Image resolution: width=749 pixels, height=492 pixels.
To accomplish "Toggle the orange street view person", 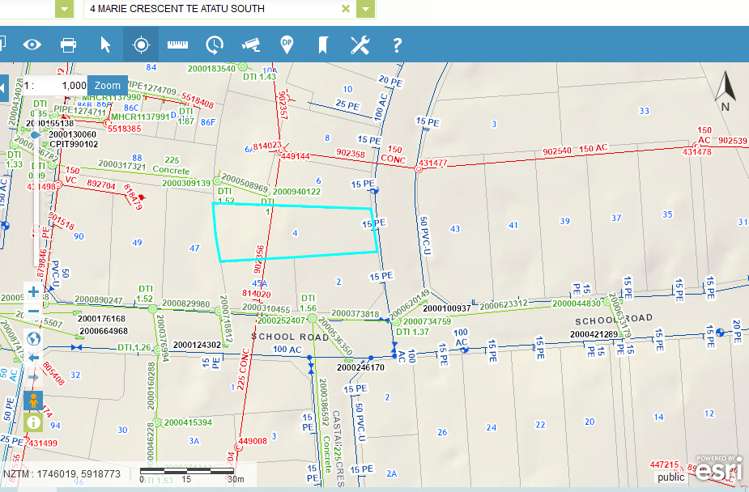I will tap(34, 401).
